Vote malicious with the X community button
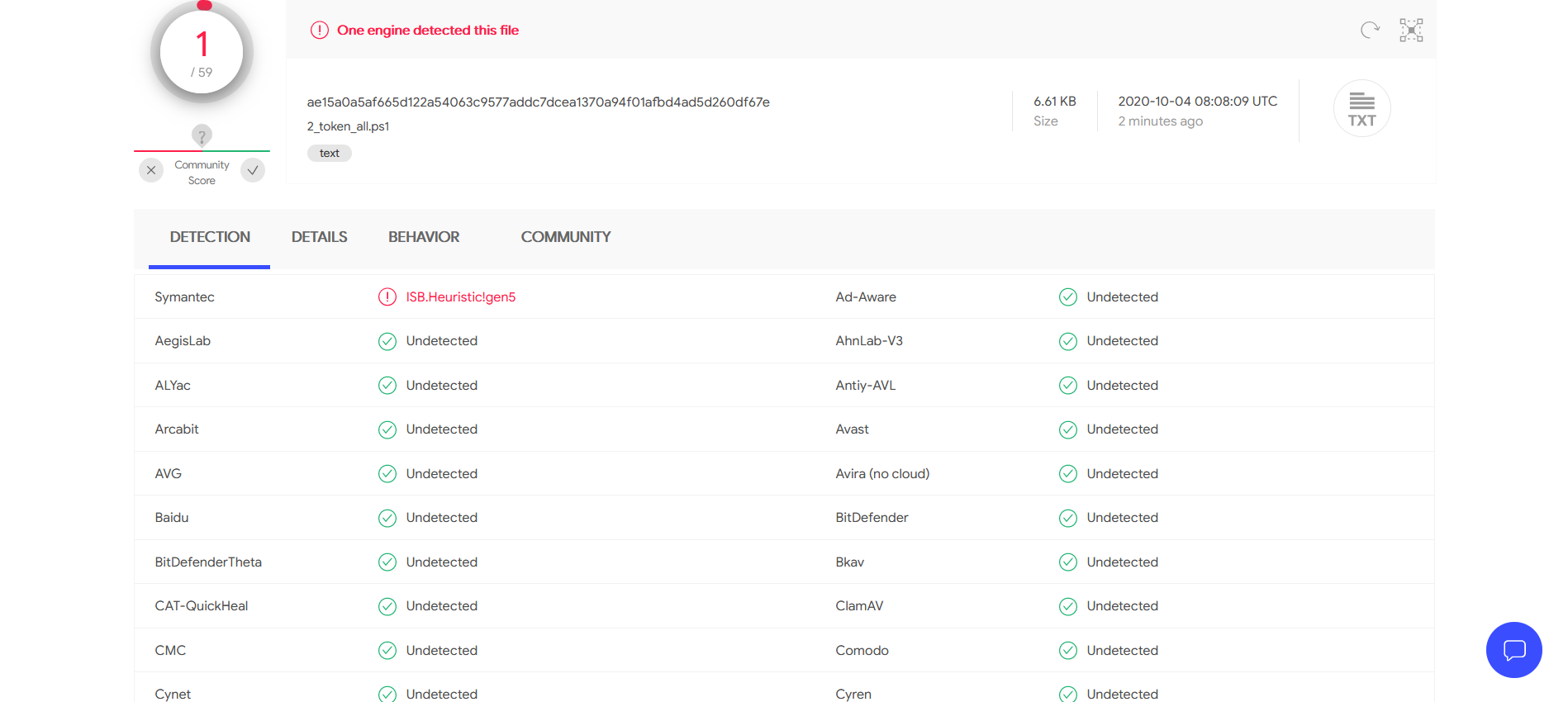Screen dimensions: 1568x702 pos(151,170)
